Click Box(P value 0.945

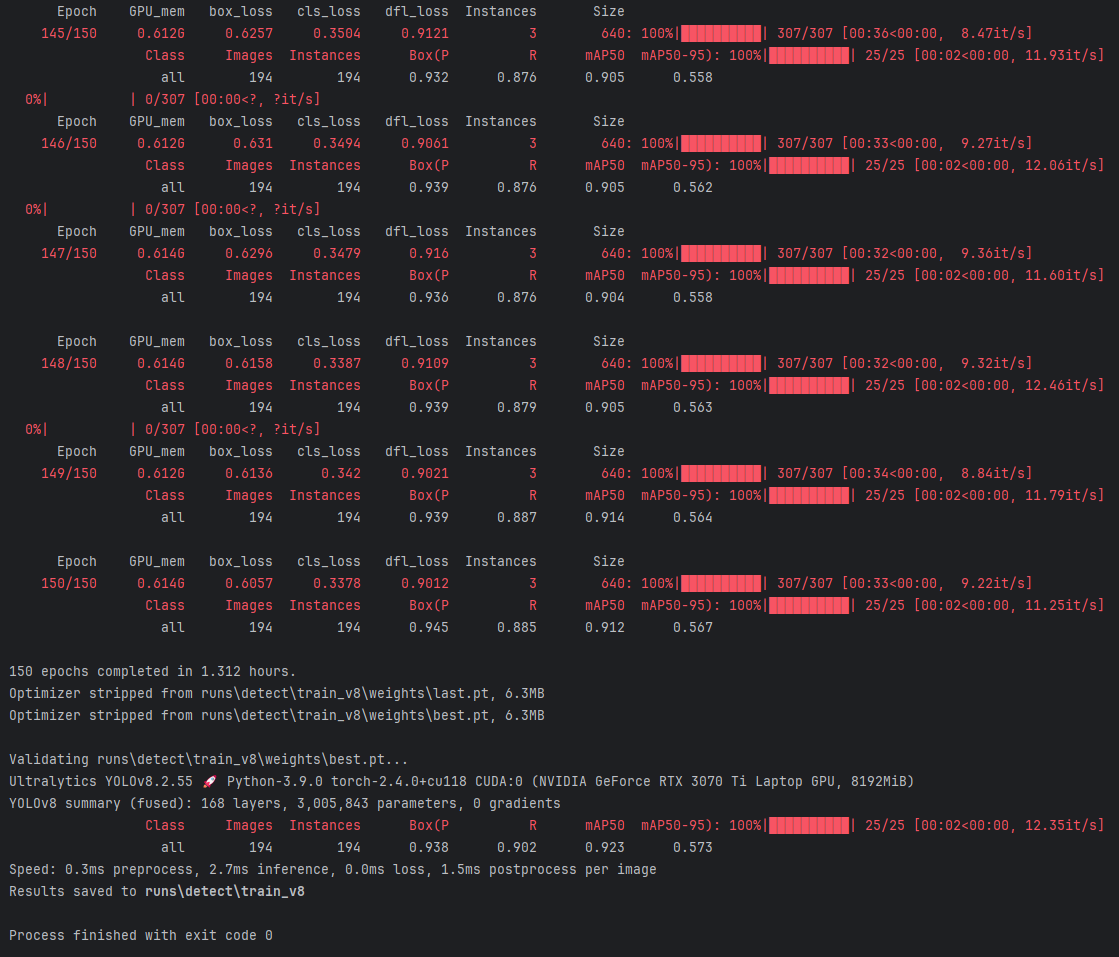pos(429,627)
